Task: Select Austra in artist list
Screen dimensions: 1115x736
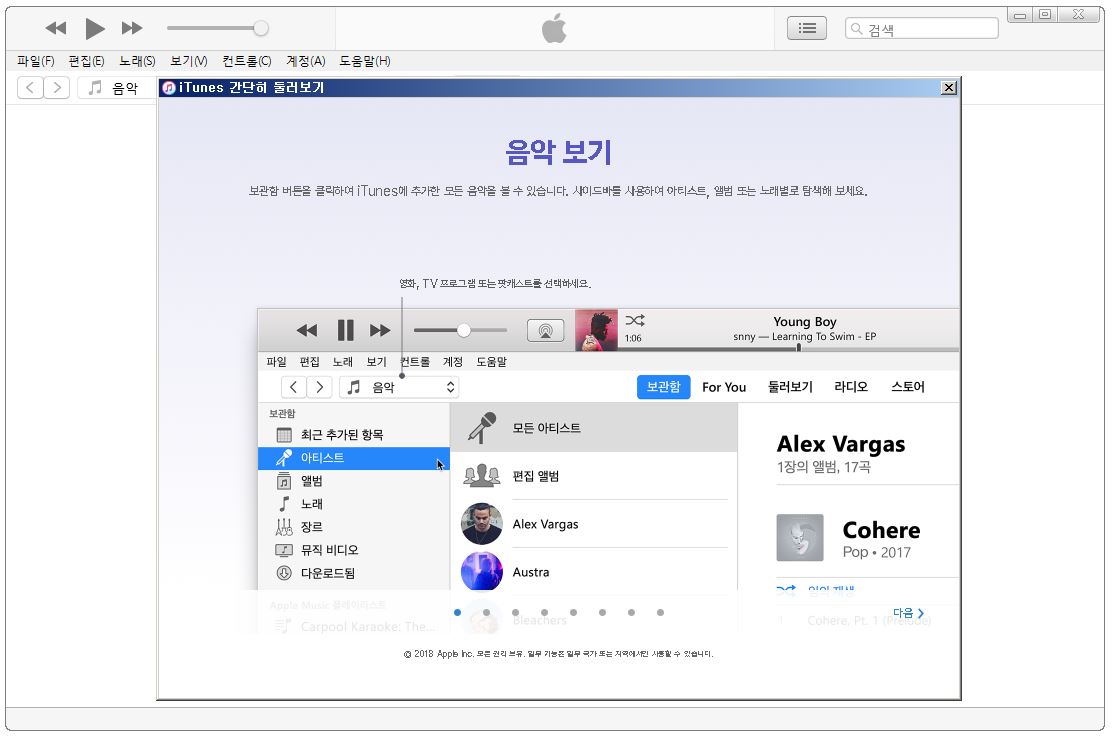Action: [x=594, y=572]
